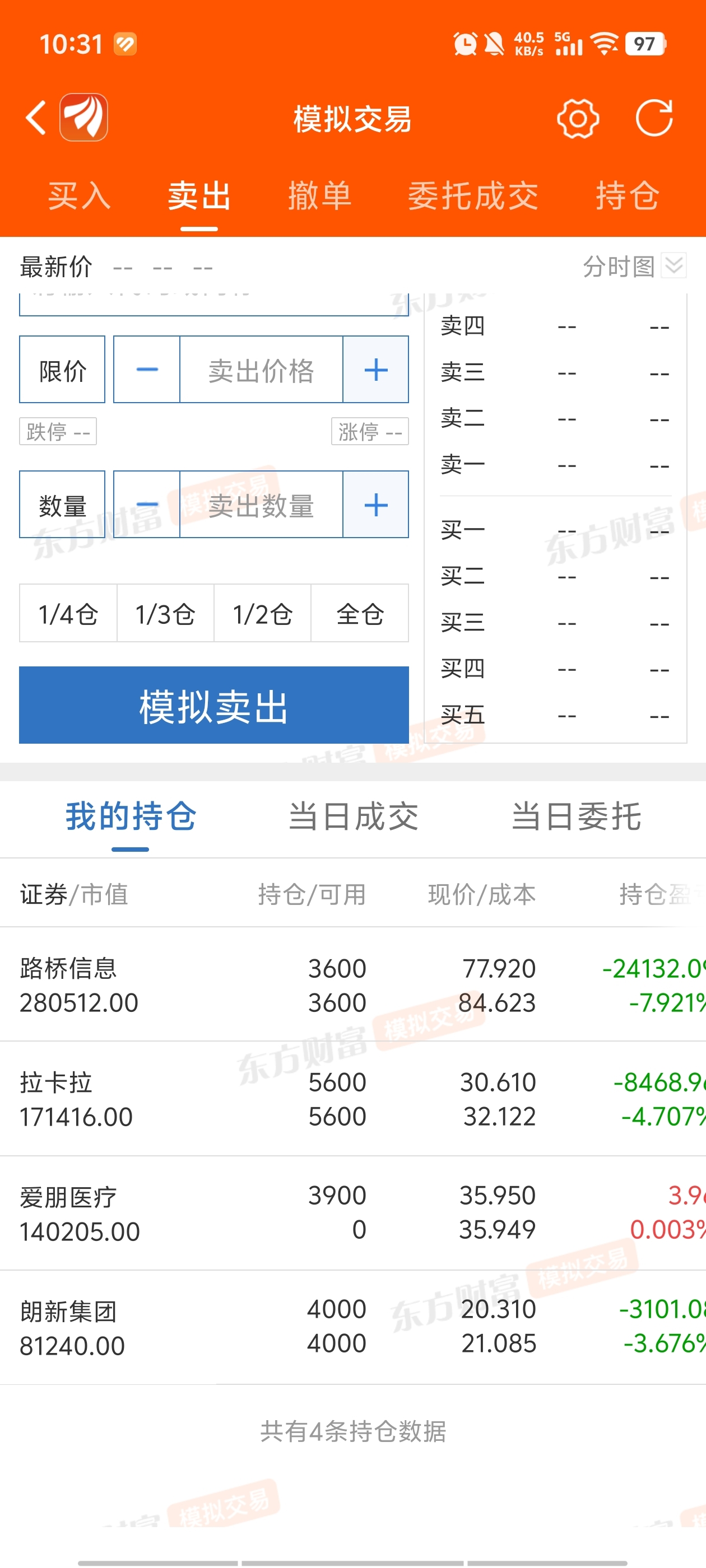Viewport: 706px width, 1568px height.
Task: Choose 1/3仓 position size
Action: point(165,614)
